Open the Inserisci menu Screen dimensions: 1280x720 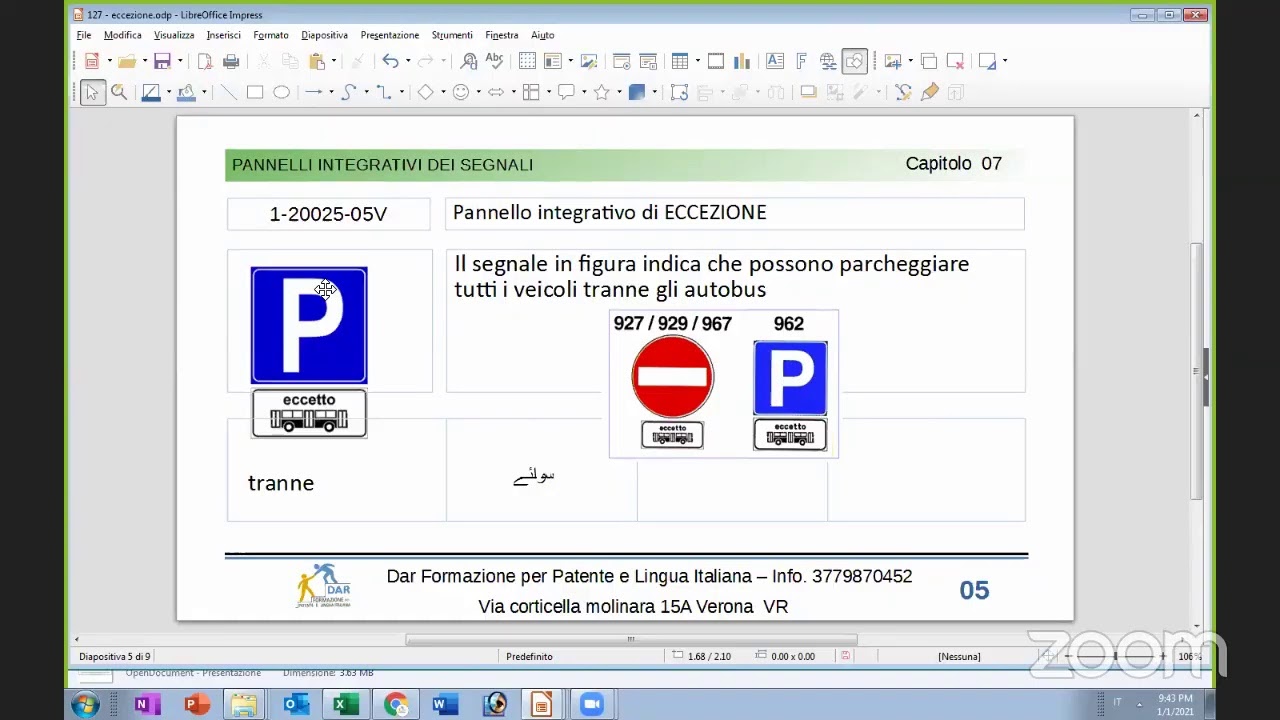pyautogui.click(x=223, y=35)
